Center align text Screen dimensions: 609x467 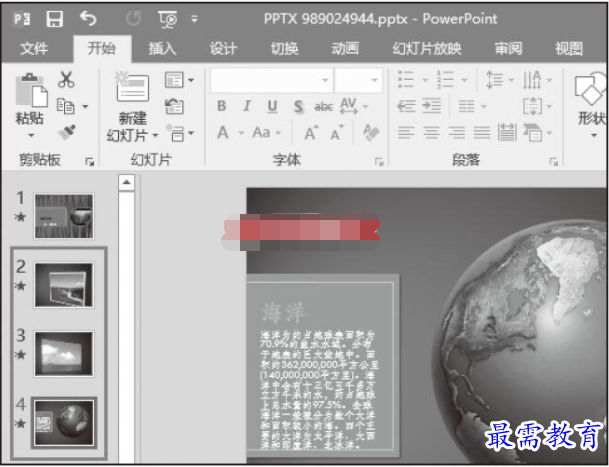pyautogui.click(x=432, y=133)
